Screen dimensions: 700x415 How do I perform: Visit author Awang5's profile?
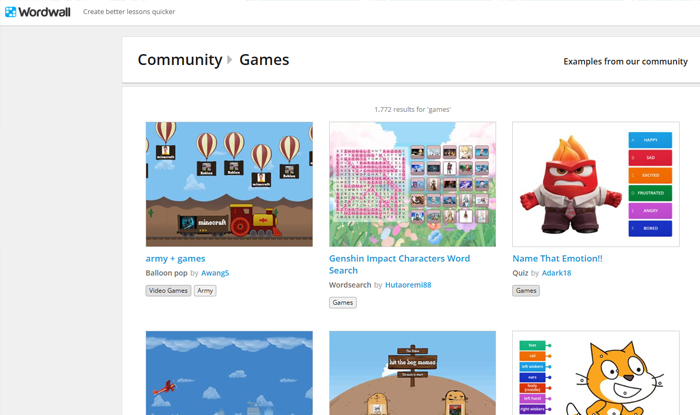point(215,273)
